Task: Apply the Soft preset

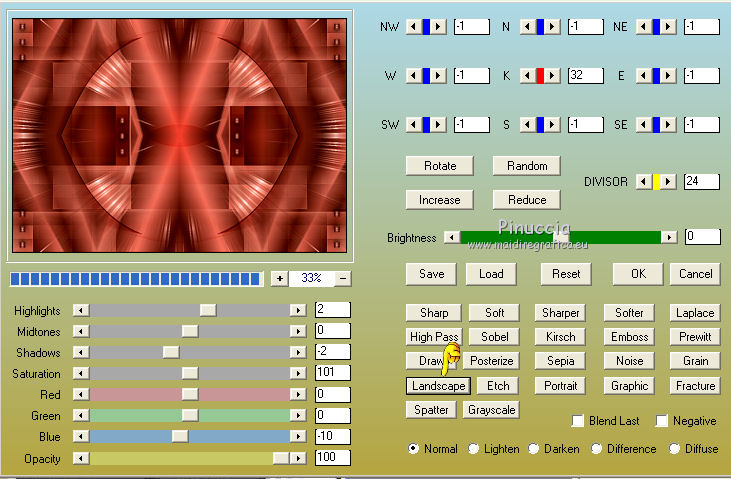Action: coord(494,313)
